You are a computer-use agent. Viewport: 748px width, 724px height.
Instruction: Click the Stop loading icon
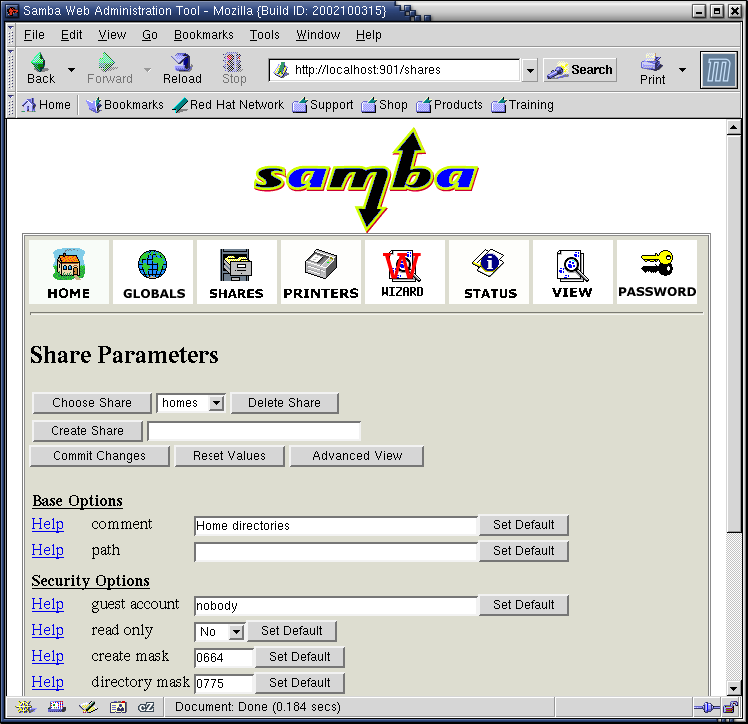[234, 69]
